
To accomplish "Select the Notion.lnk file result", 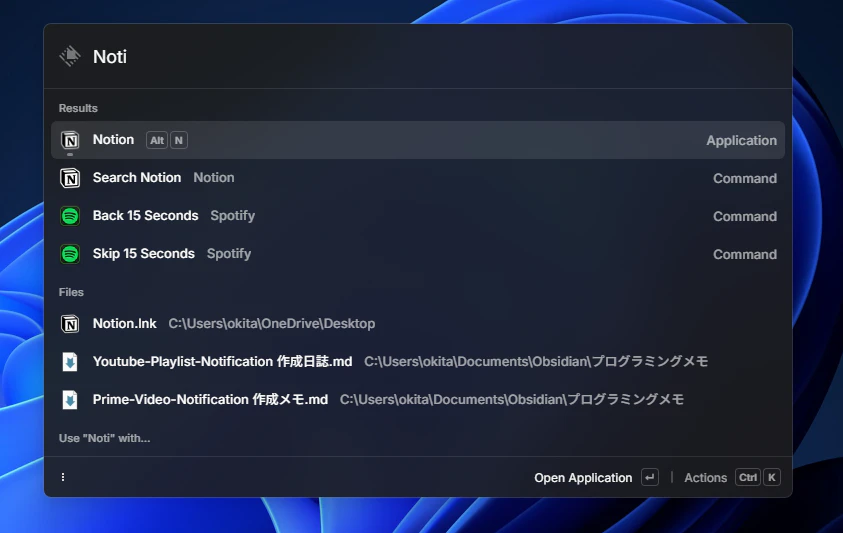I will (418, 324).
